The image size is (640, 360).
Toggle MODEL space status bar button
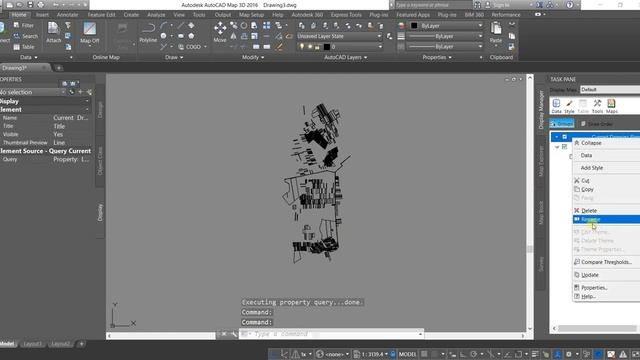(x=407, y=354)
